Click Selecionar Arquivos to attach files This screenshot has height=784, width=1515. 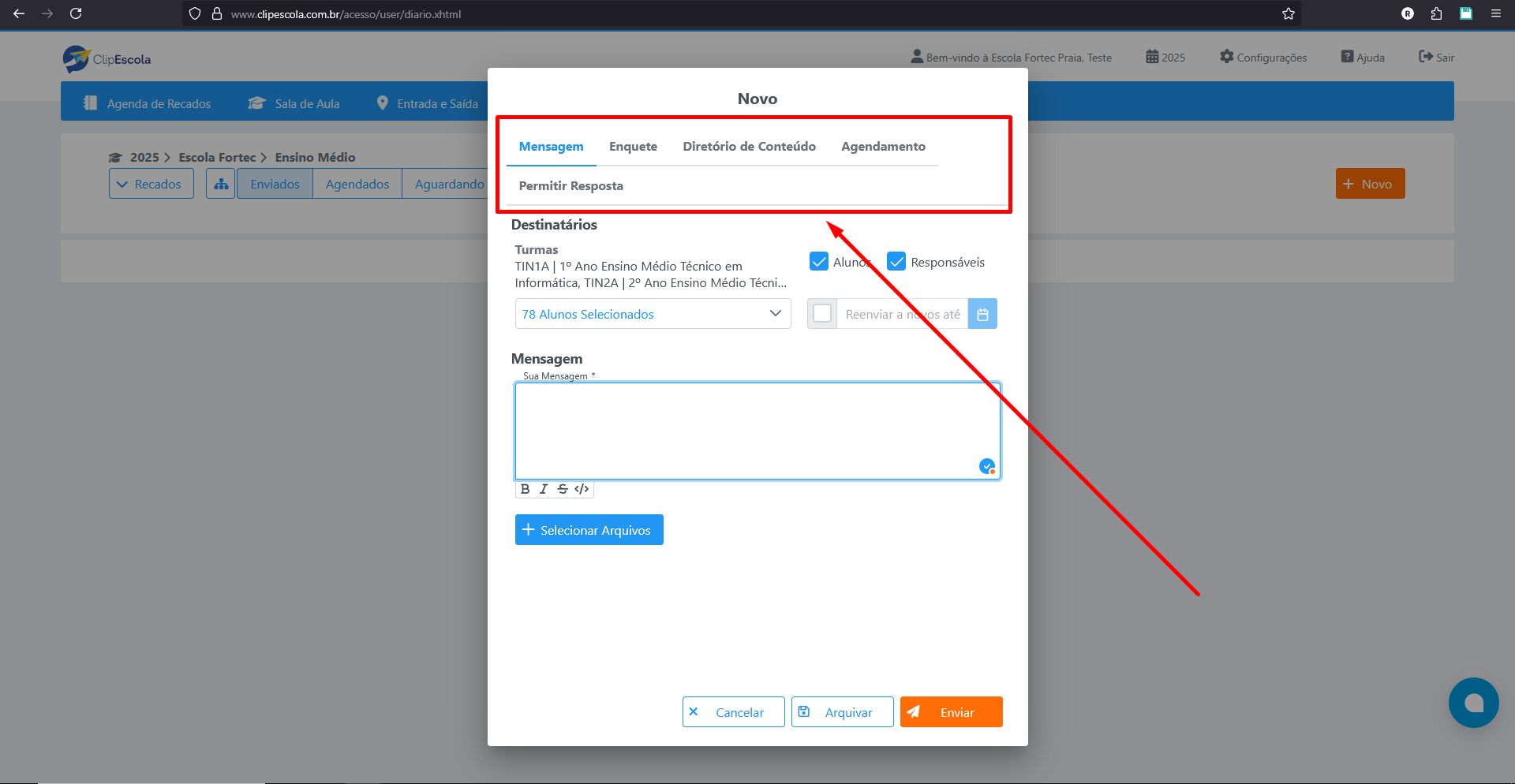click(x=589, y=529)
